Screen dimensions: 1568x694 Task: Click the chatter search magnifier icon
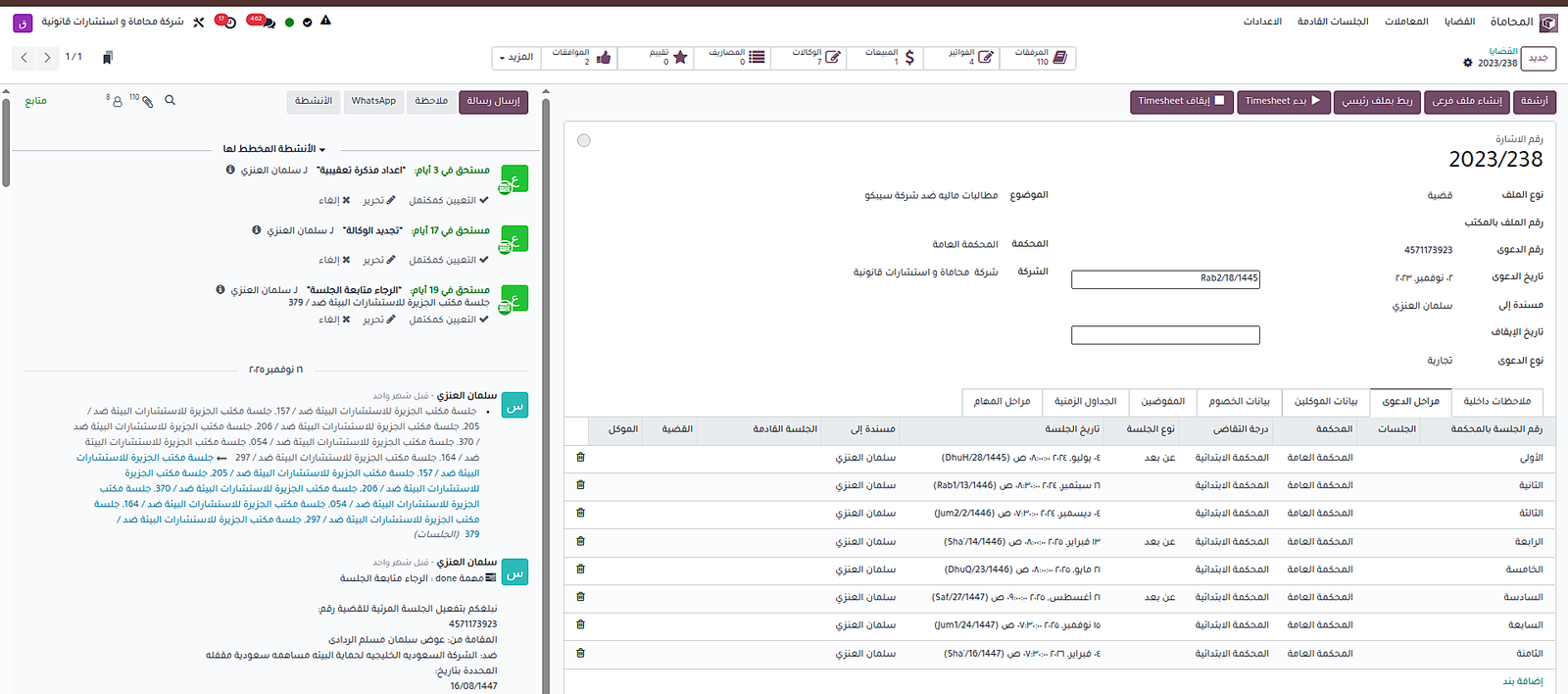171,101
